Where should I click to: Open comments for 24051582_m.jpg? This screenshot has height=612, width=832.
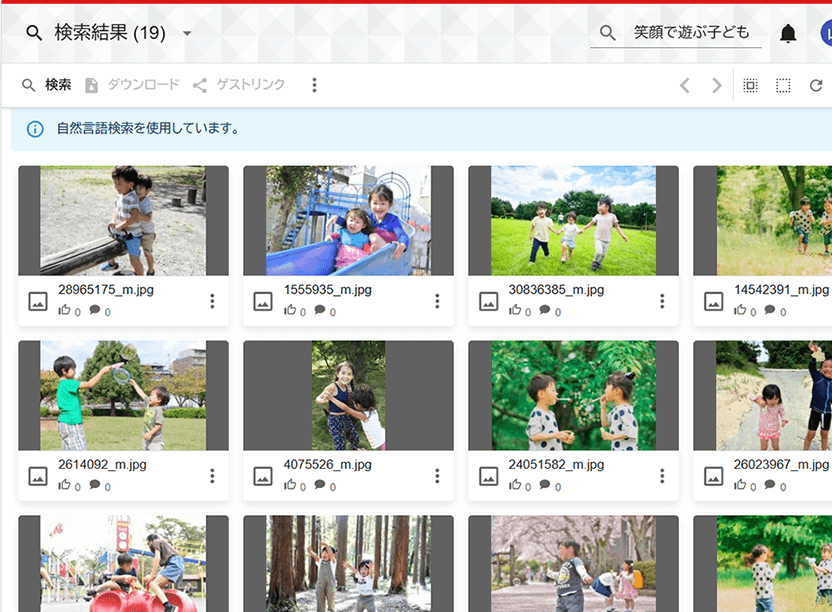(x=545, y=485)
